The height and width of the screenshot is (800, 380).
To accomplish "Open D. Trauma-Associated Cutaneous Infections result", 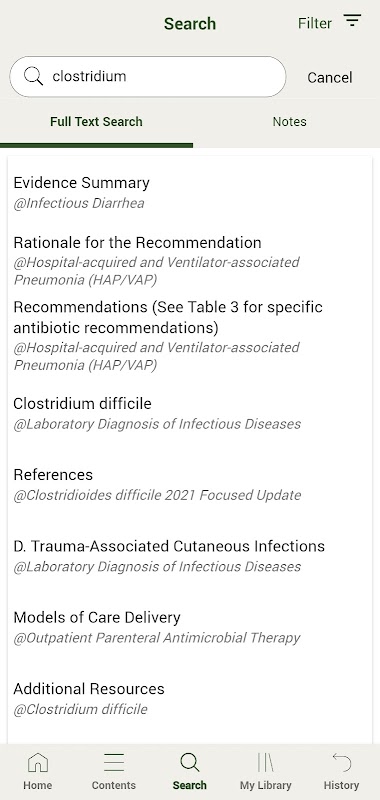I will coord(190,556).
